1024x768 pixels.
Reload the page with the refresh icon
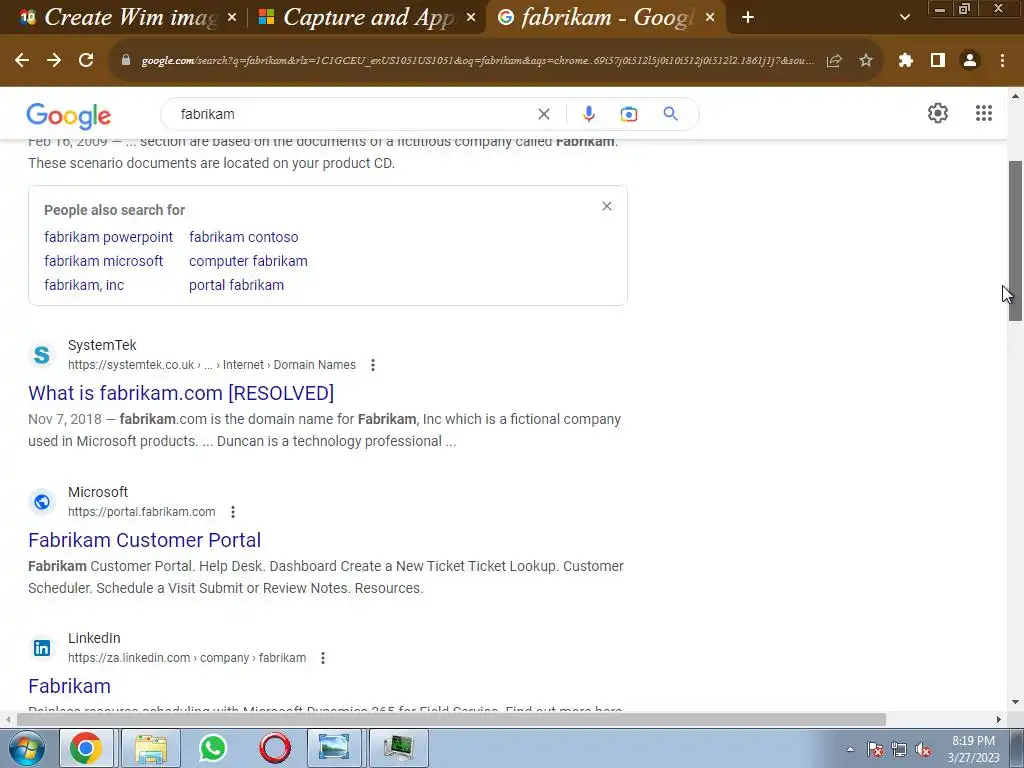coord(86,60)
